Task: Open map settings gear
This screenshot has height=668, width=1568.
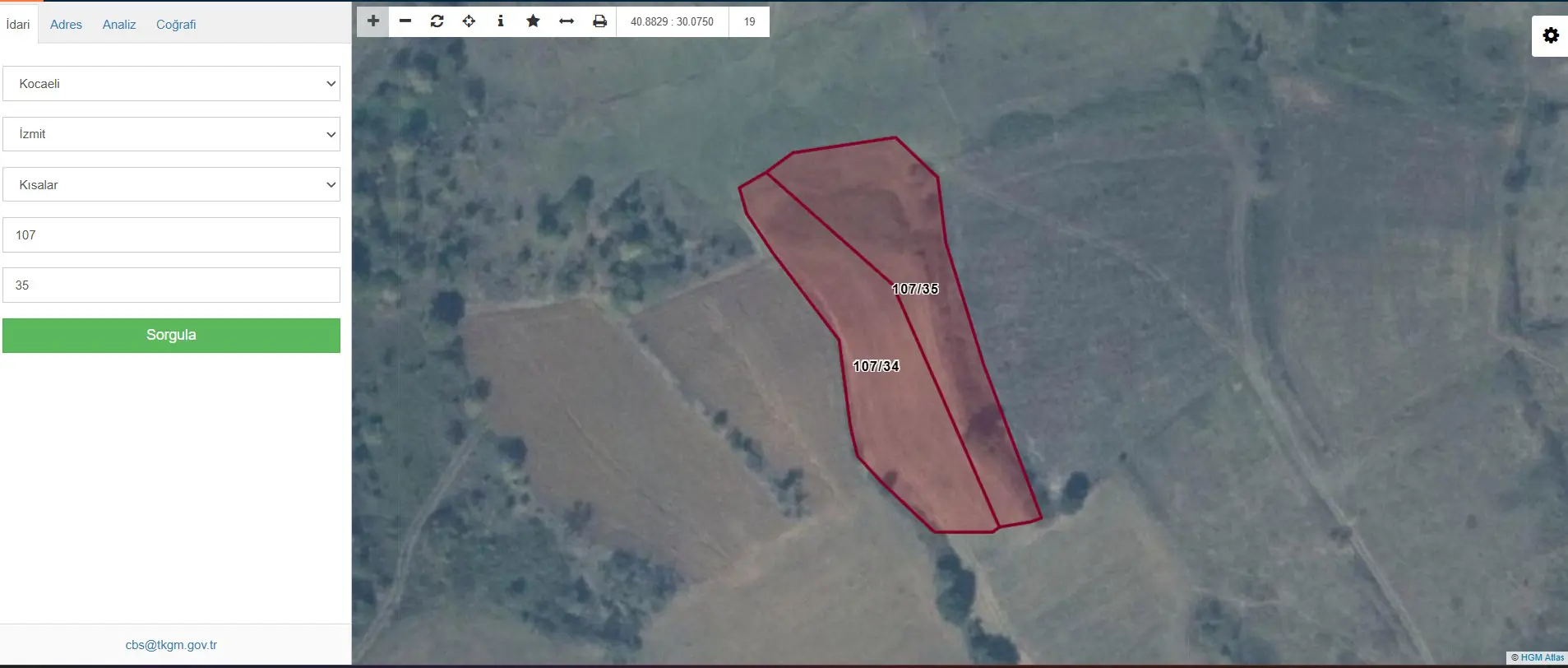Action: pyautogui.click(x=1551, y=35)
